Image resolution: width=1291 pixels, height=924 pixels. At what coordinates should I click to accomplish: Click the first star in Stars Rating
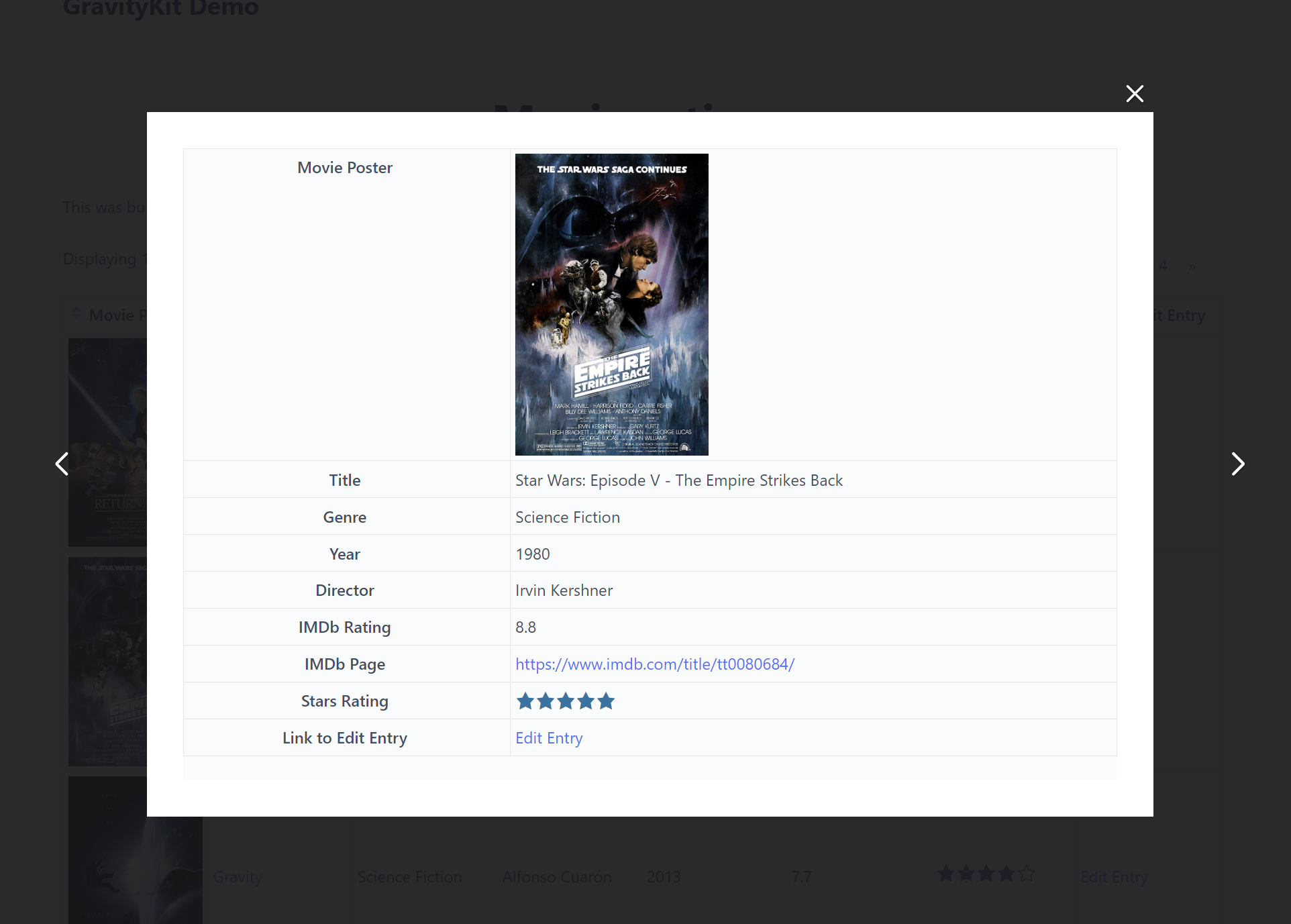pyautogui.click(x=525, y=701)
